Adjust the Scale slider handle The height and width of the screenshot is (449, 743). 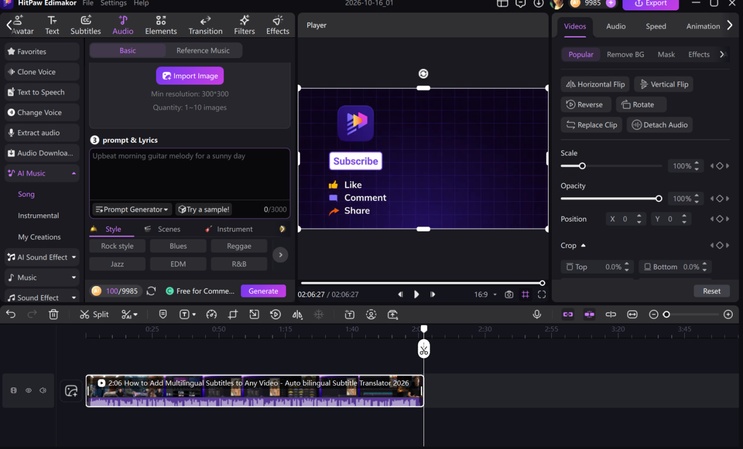[582, 166]
